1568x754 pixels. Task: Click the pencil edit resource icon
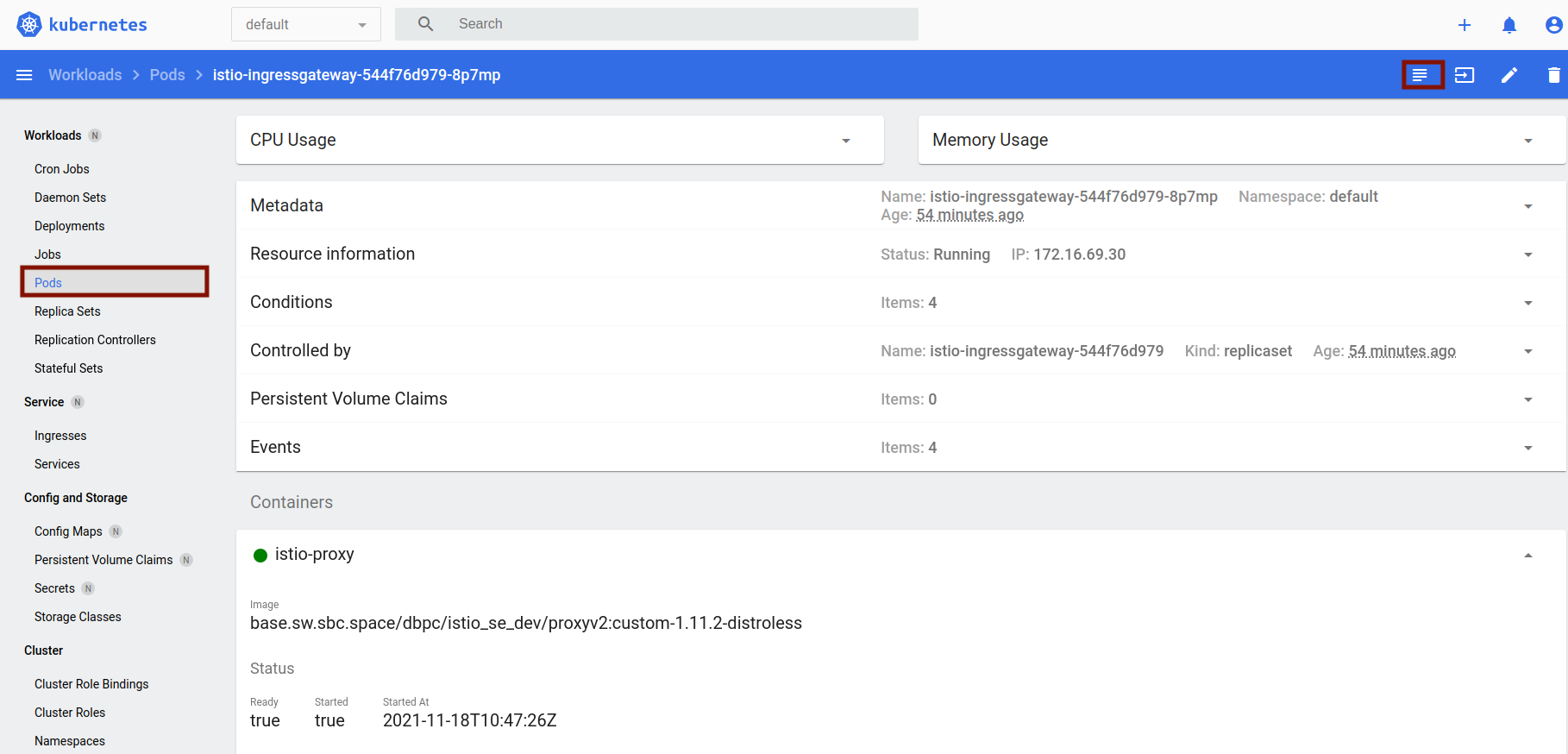click(1509, 75)
